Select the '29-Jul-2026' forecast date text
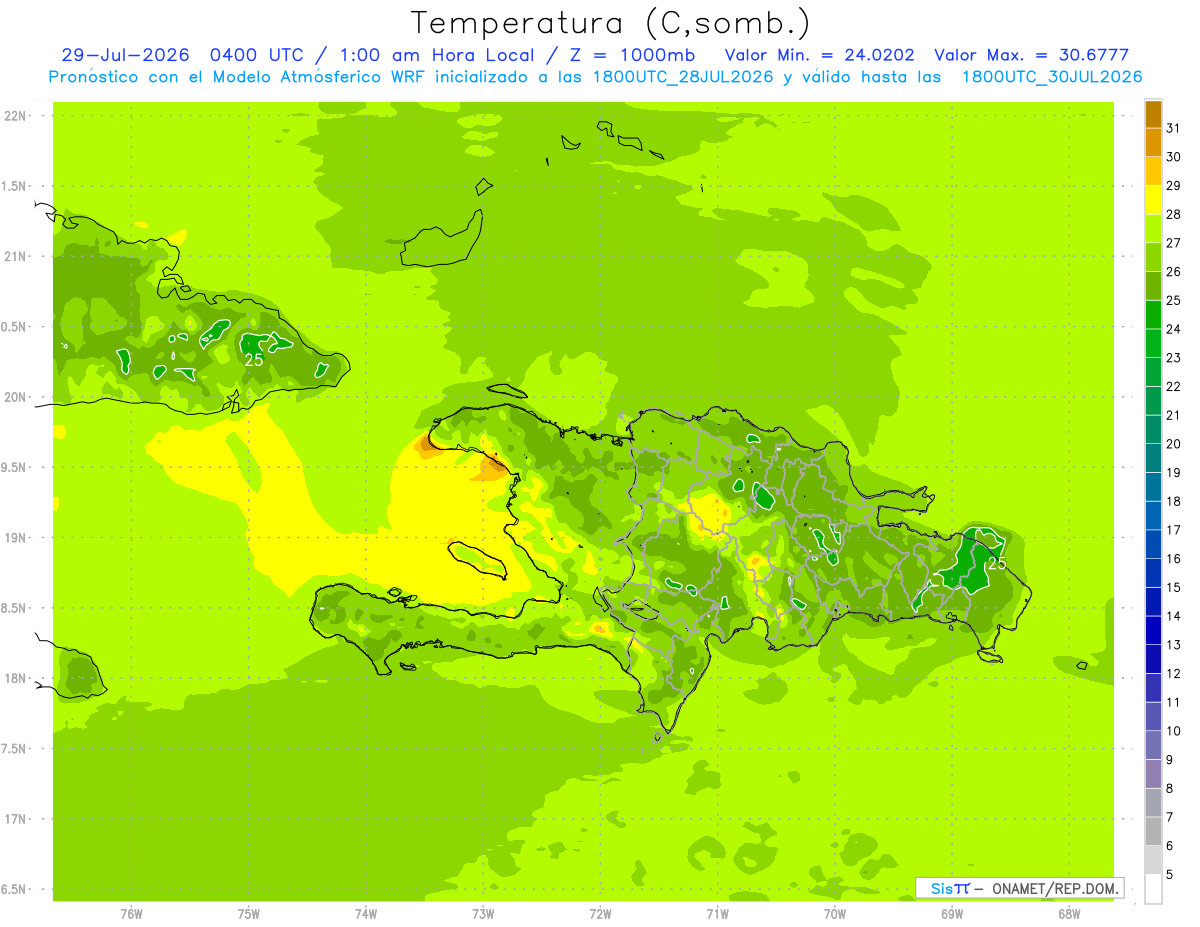The height and width of the screenshot is (927, 1200). 125,55
